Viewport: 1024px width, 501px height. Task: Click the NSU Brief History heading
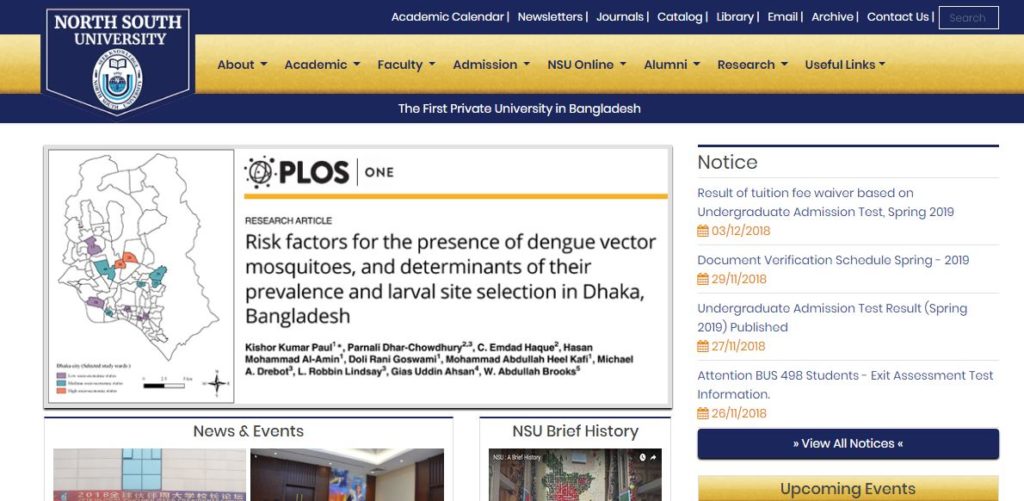tap(575, 431)
